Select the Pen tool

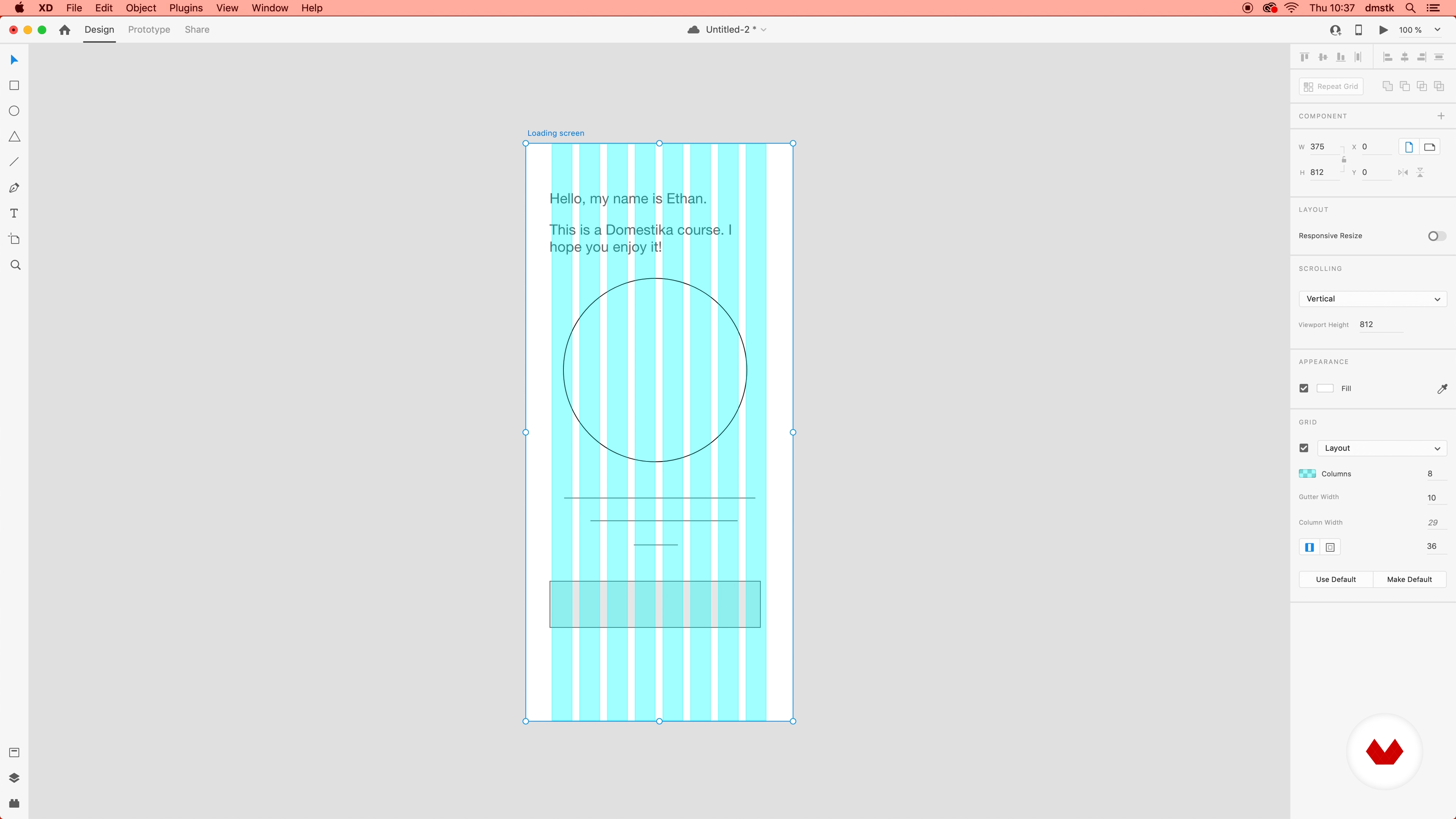[x=14, y=188]
